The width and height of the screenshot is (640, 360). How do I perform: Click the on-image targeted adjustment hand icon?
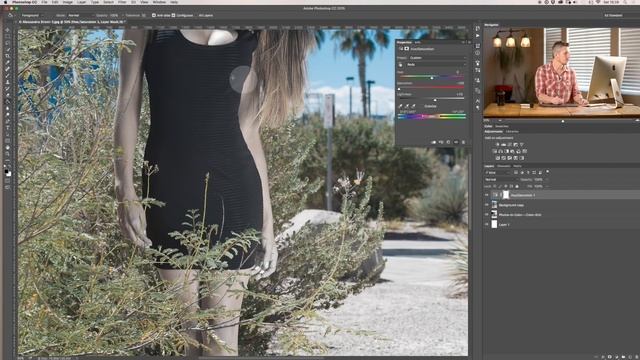[400, 65]
